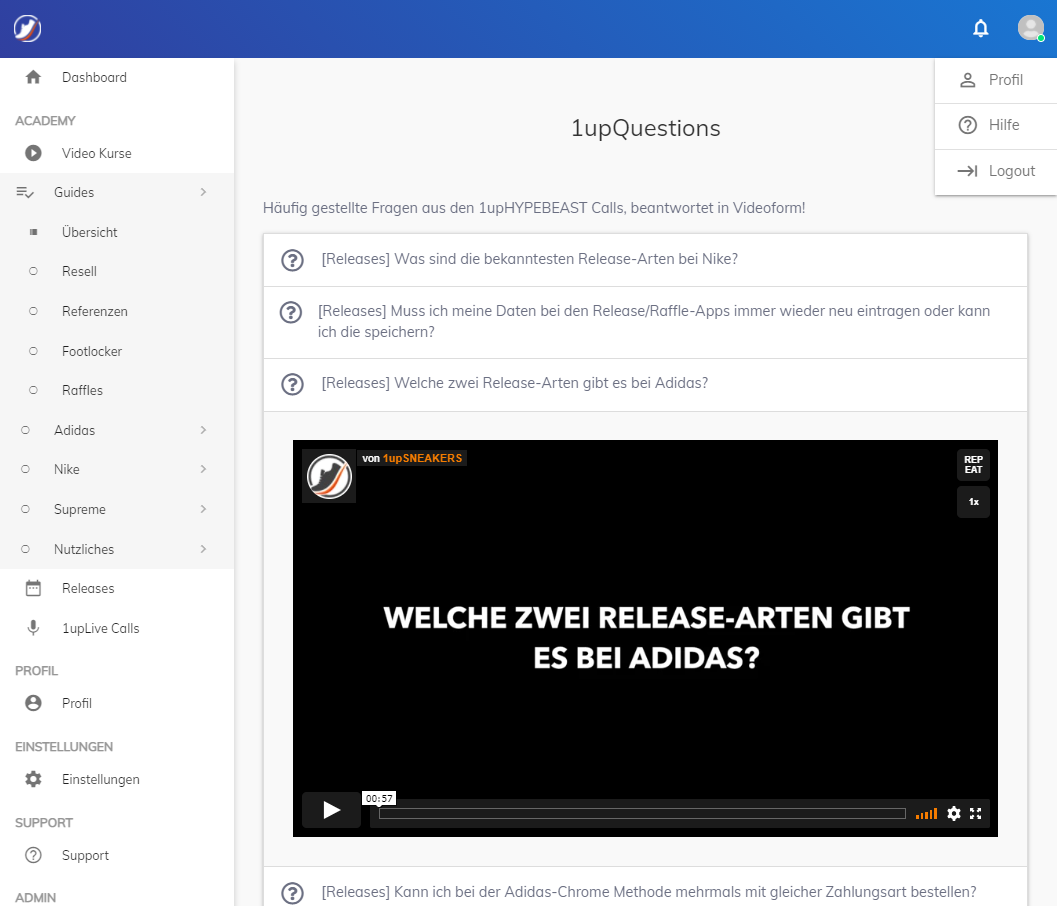Open the Nike guides label

[67, 469]
